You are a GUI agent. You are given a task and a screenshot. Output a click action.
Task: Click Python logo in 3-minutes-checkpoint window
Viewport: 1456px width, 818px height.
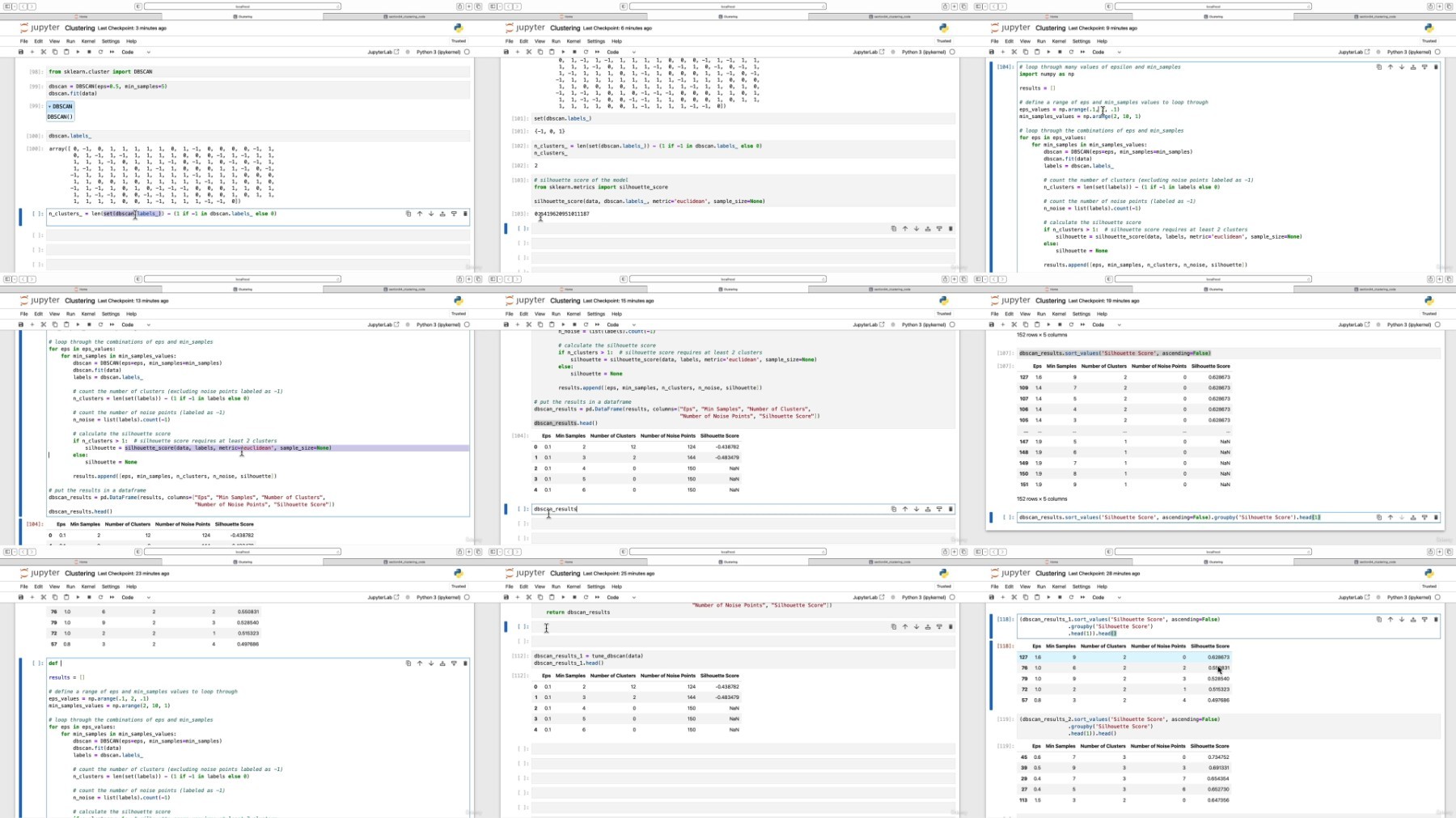[458, 28]
